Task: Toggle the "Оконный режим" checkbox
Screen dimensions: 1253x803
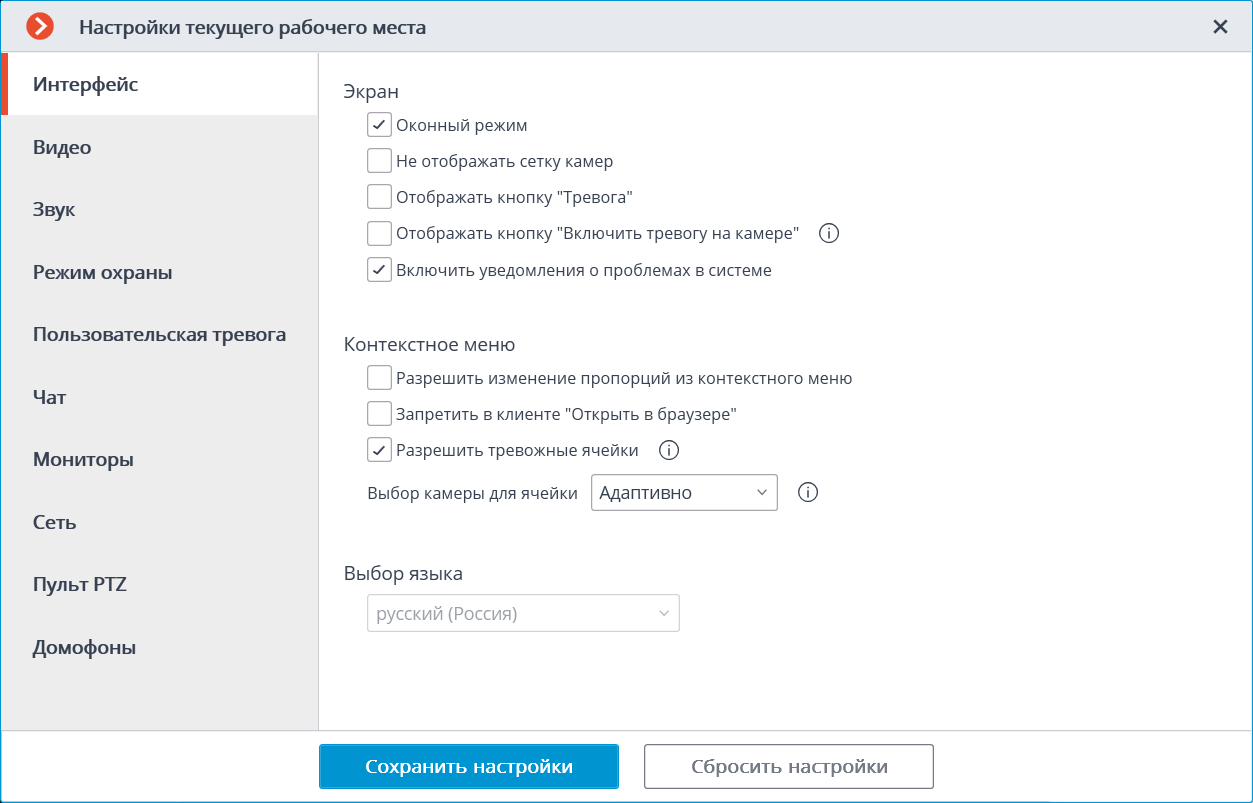Action: [379, 126]
